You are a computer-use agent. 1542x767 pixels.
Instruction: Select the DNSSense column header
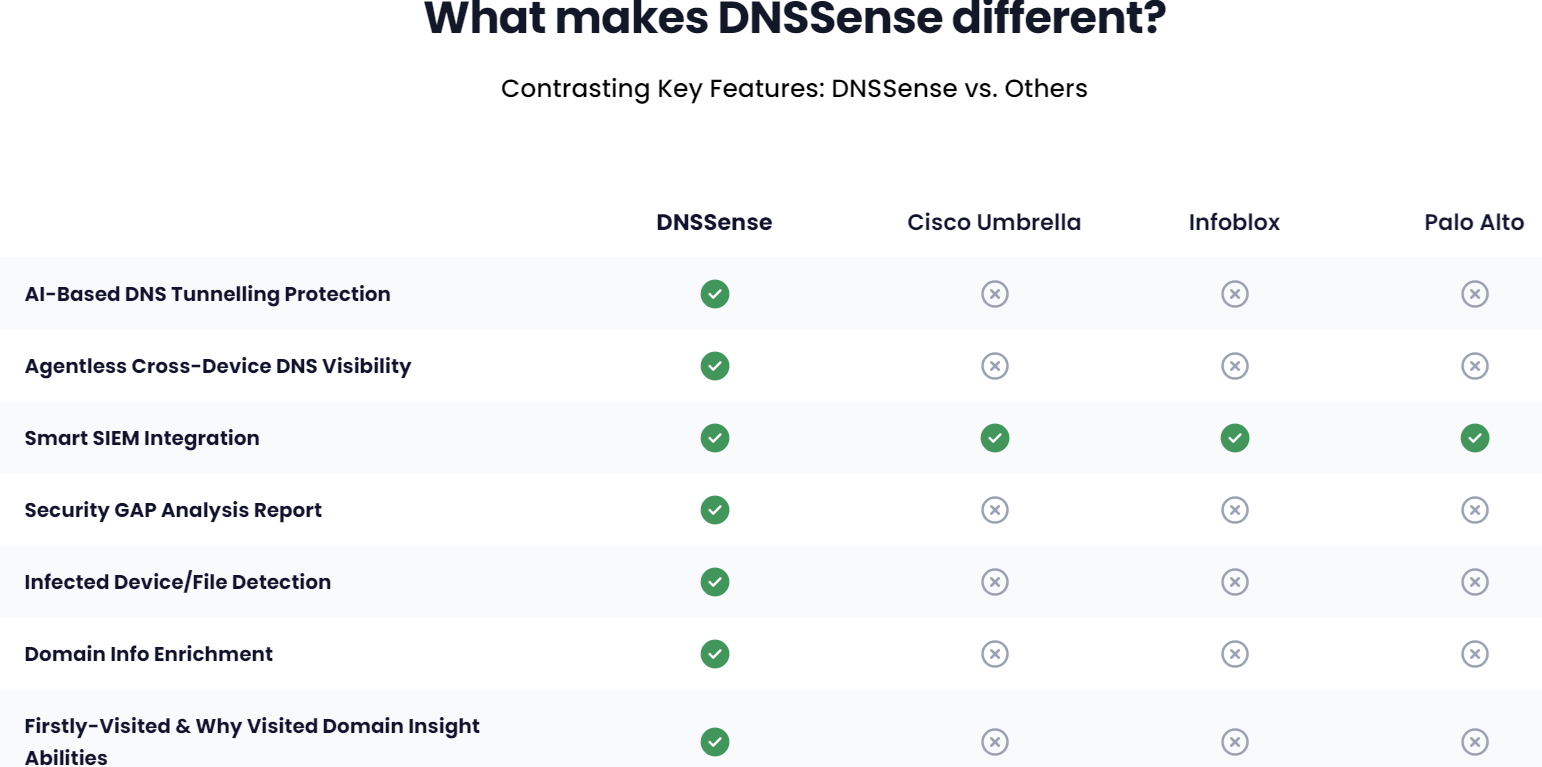tap(714, 222)
